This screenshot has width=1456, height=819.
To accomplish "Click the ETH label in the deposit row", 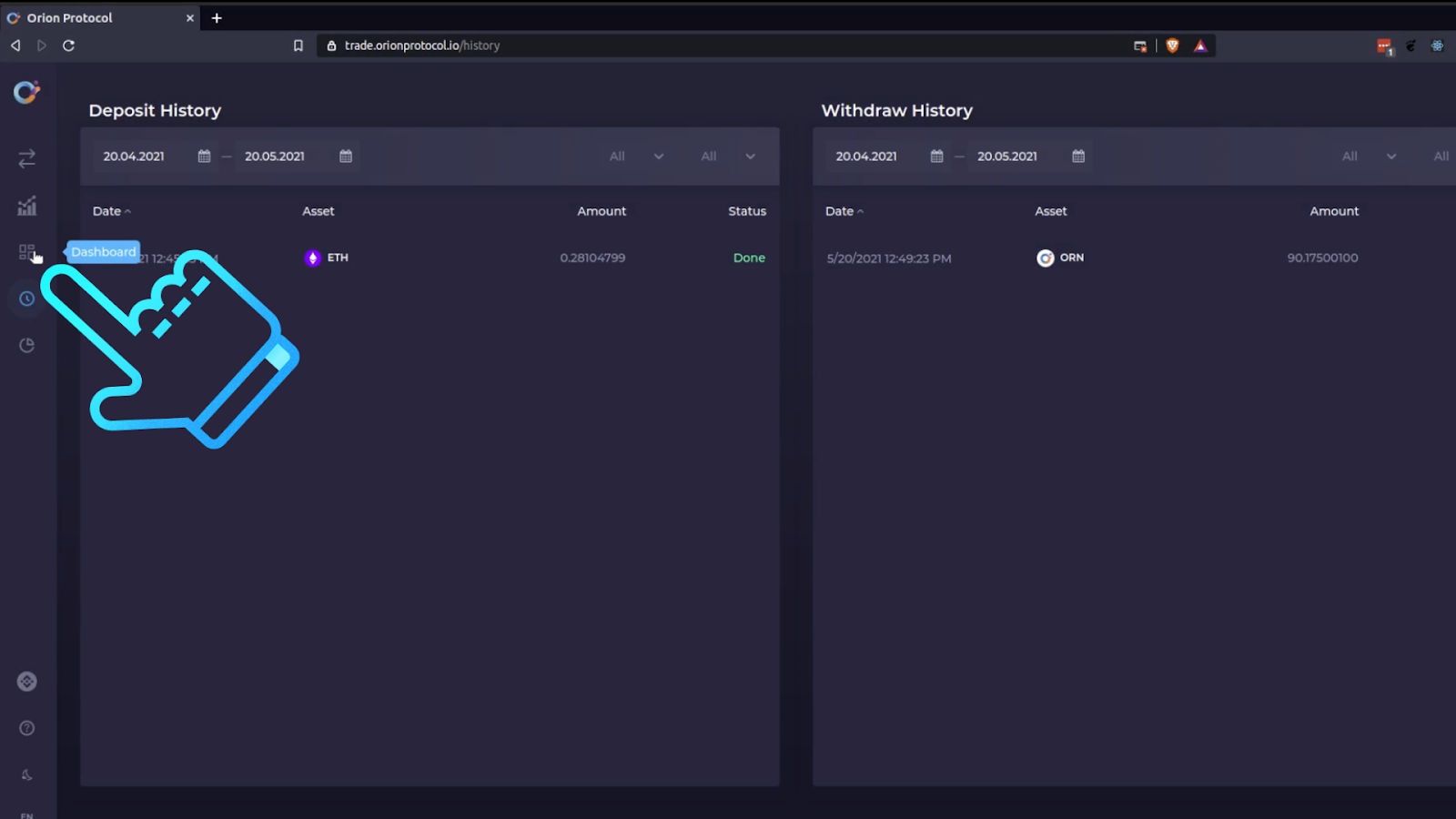I will click(338, 258).
